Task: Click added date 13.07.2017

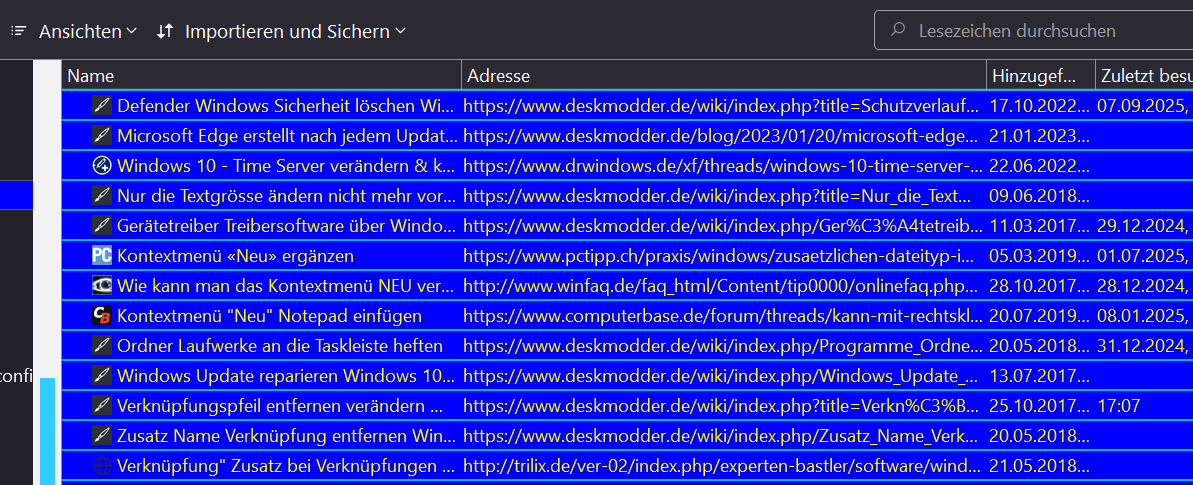Action: pyautogui.click(x=1039, y=375)
